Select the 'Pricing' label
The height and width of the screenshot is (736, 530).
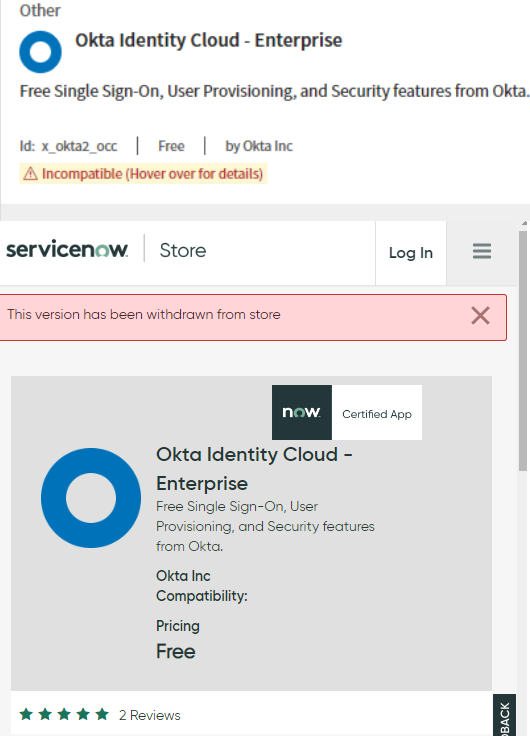point(178,626)
